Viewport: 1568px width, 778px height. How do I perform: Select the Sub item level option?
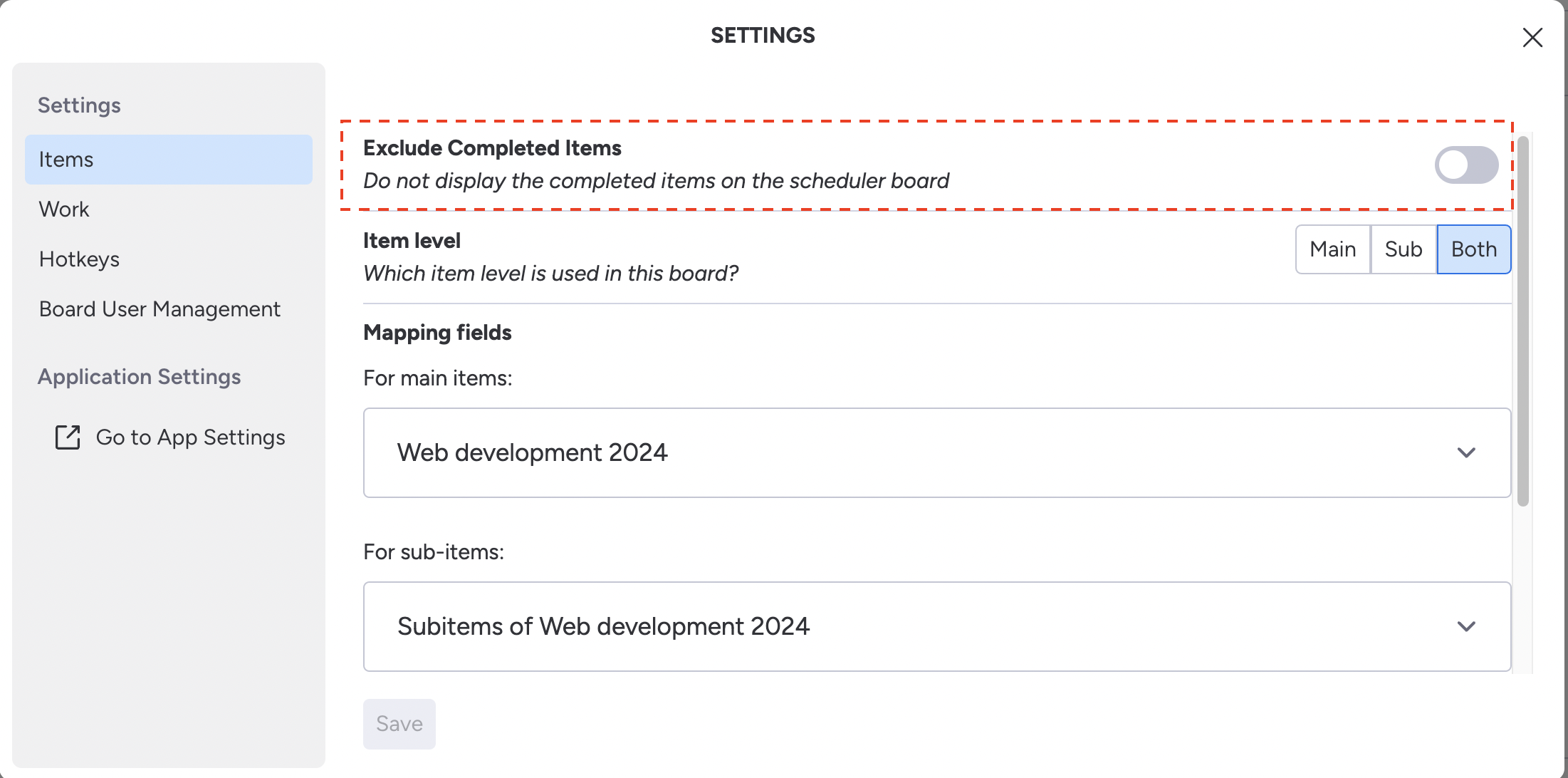pyautogui.click(x=1403, y=249)
